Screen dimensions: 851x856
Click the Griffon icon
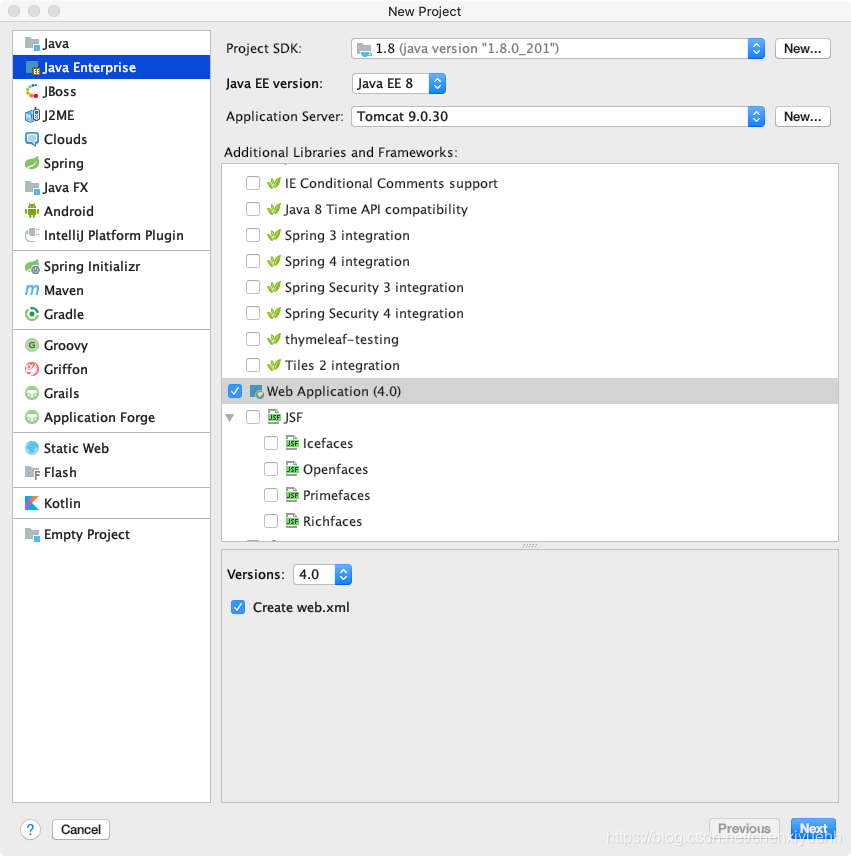tap(32, 370)
